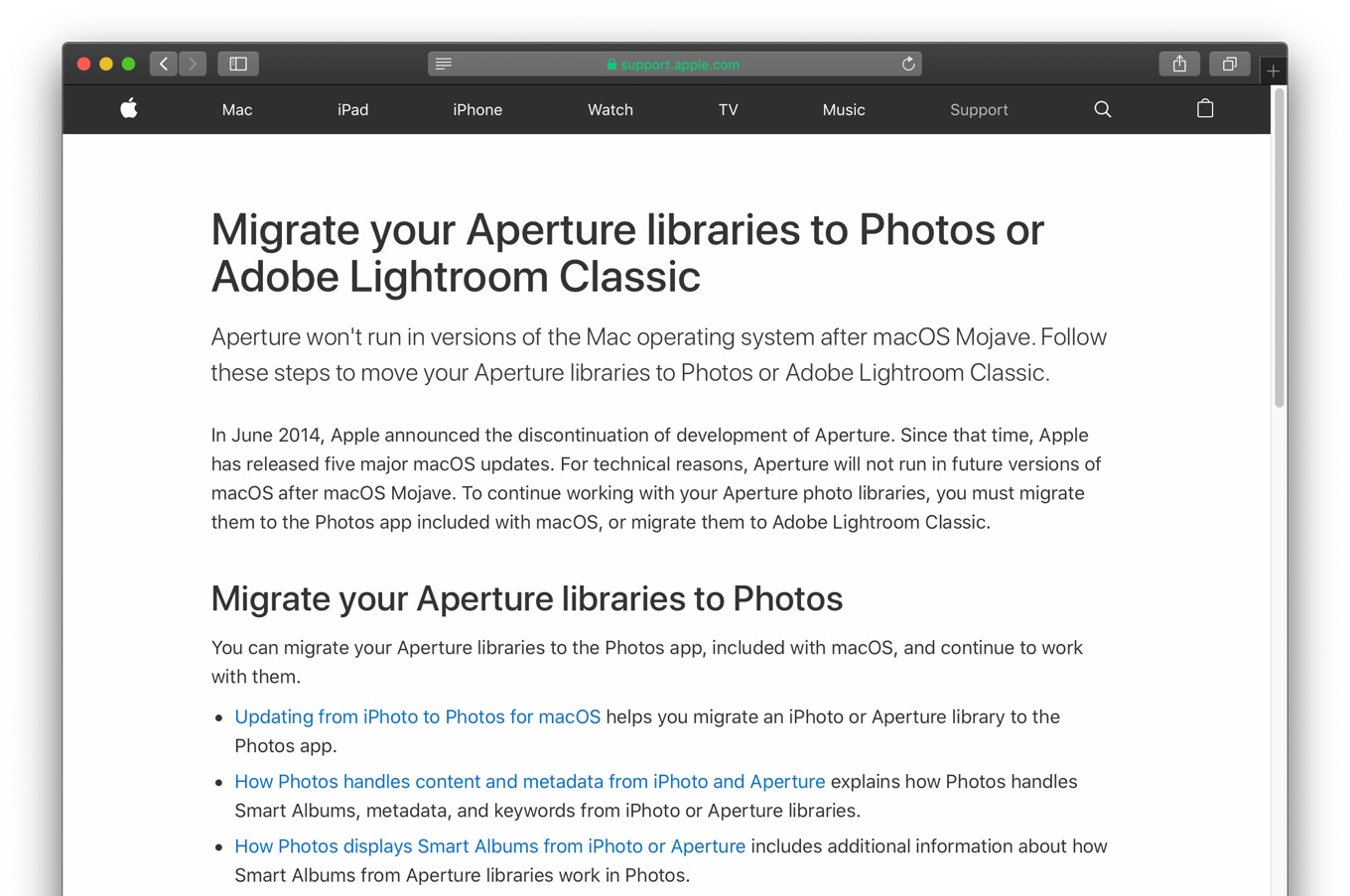This screenshot has width=1350, height=896.
Task: Close the Safari window
Action: [84, 64]
